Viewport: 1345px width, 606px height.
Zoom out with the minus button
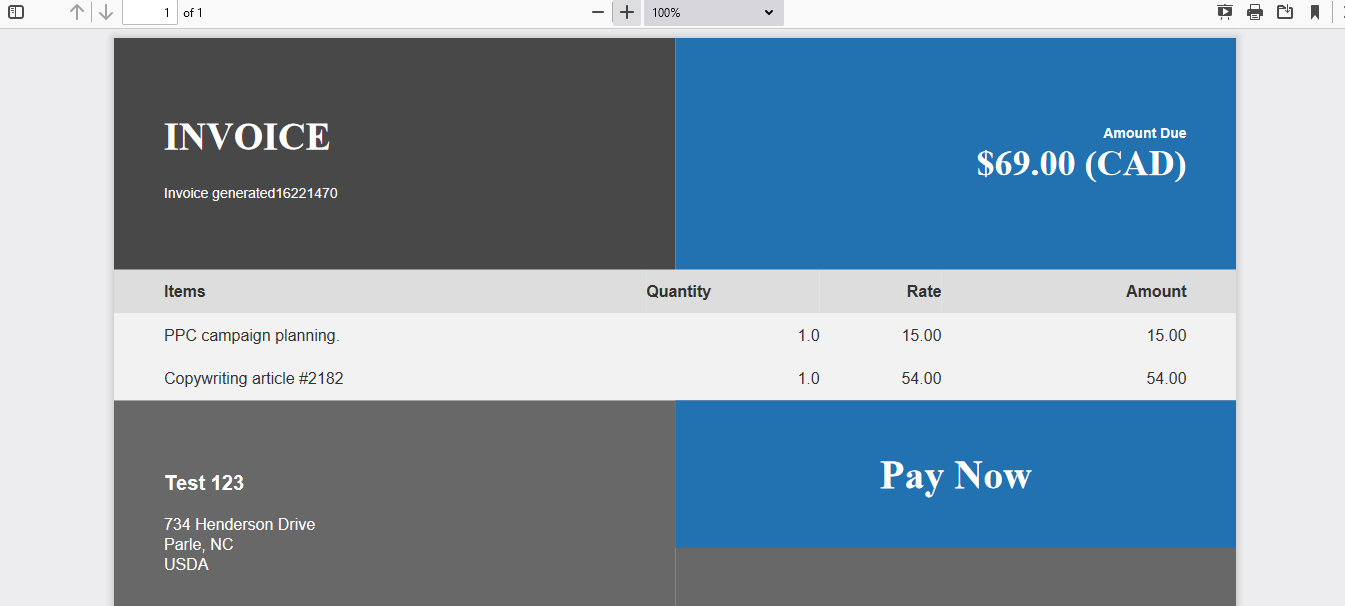click(598, 12)
